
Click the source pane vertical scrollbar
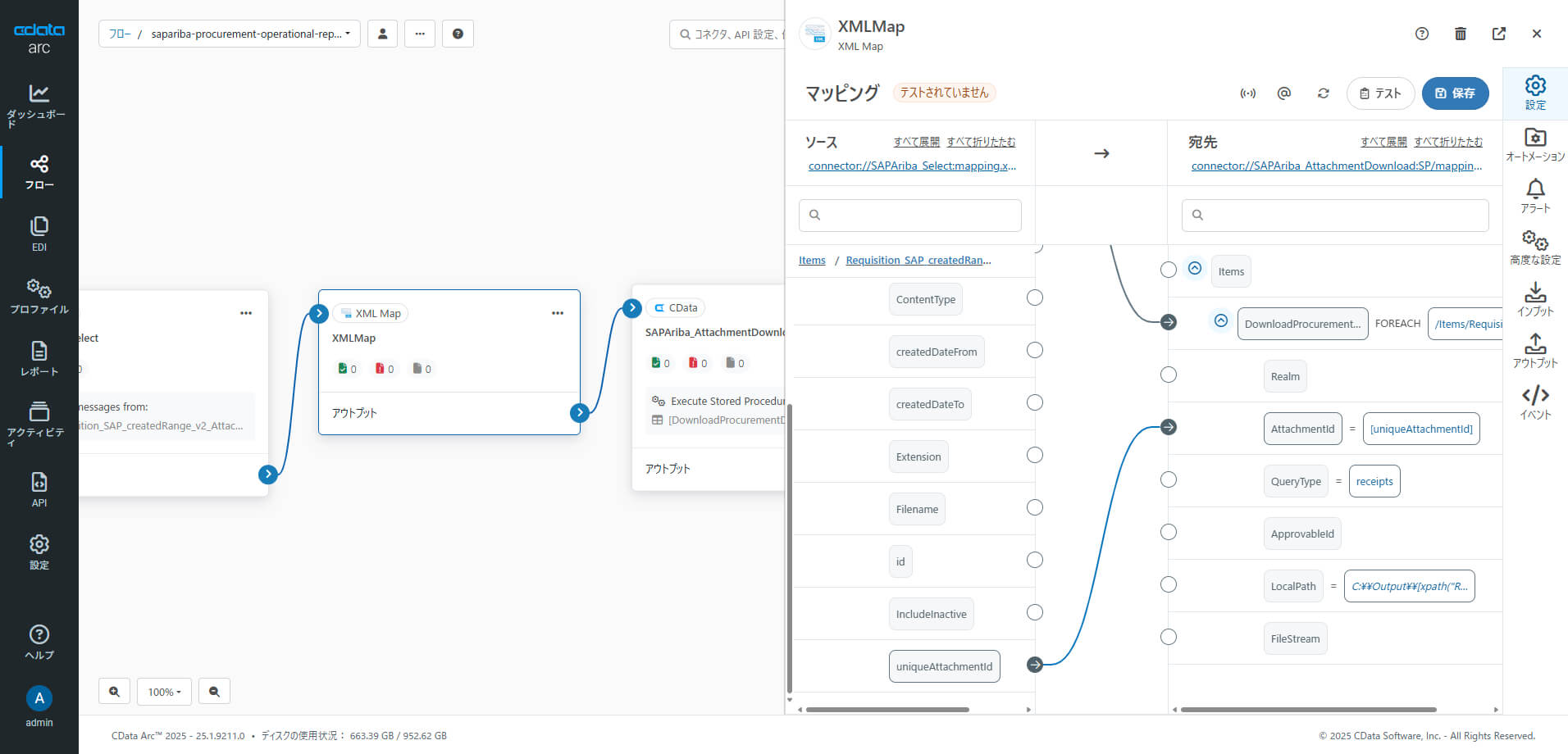pos(790,549)
